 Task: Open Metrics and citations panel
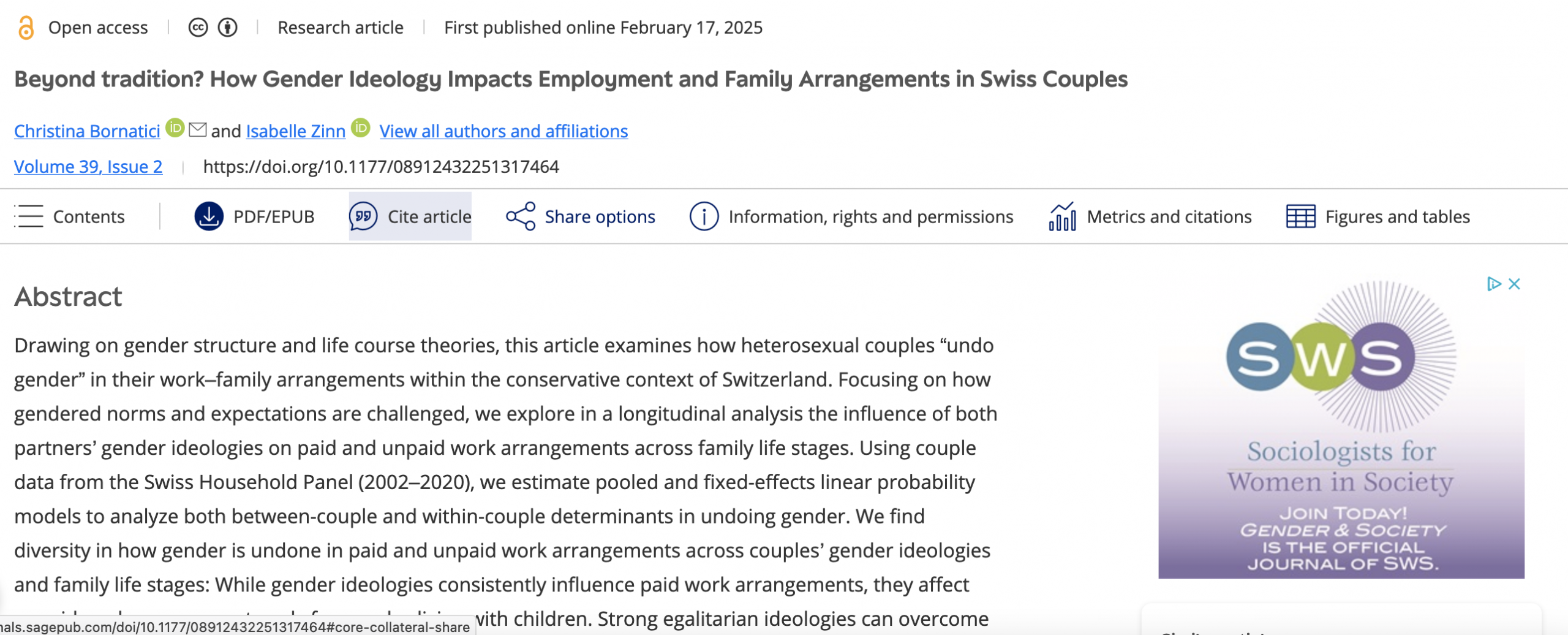point(1150,216)
